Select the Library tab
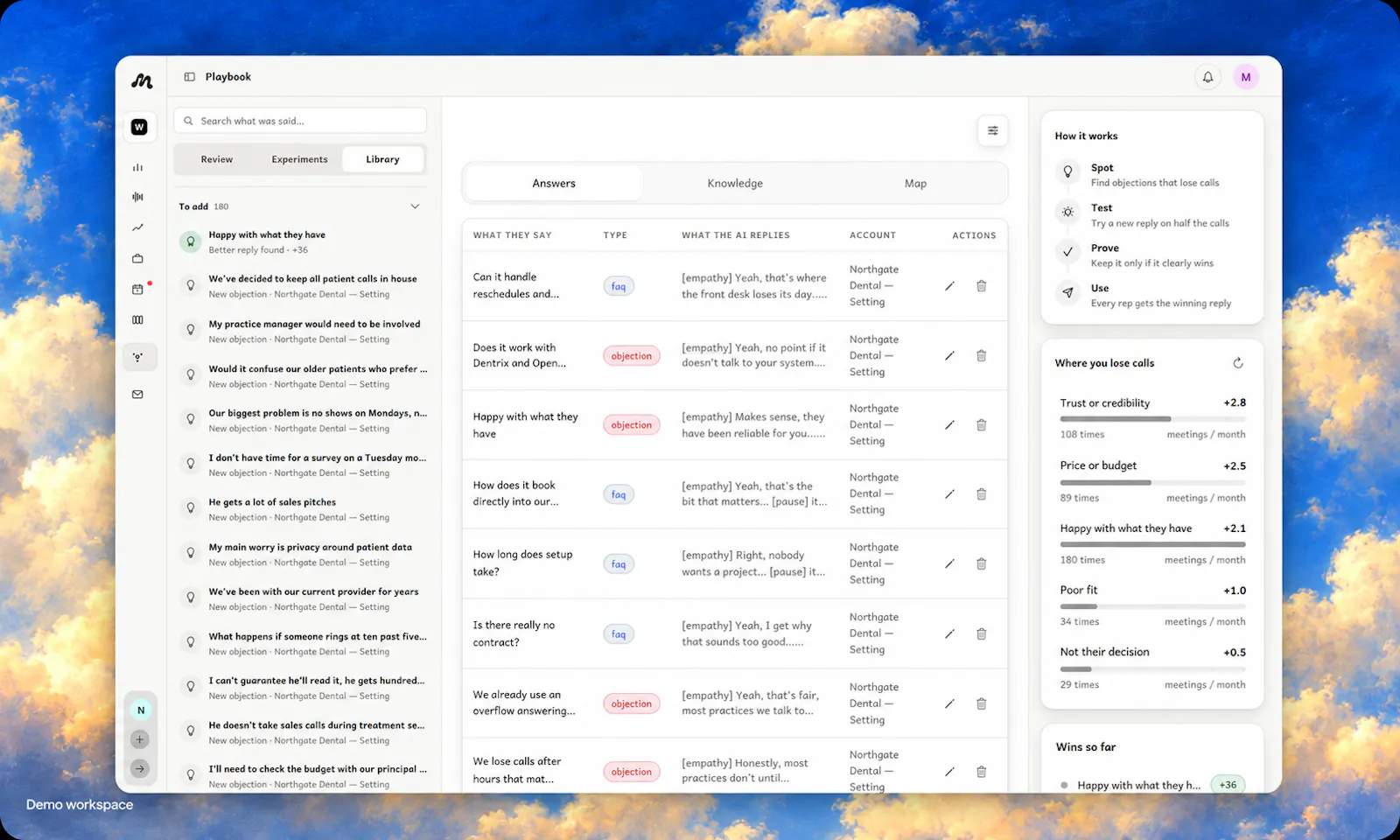Viewport: 1400px width, 840px height. [x=382, y=159]
